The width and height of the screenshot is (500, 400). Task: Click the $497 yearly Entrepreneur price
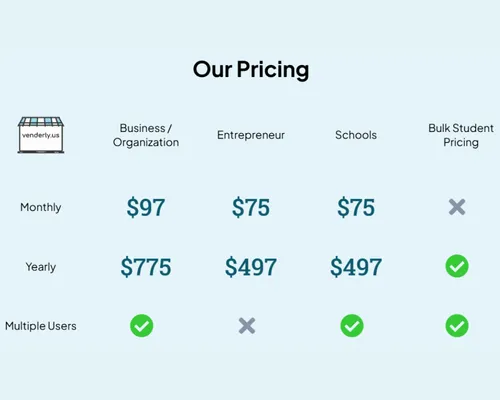(251, 267)
